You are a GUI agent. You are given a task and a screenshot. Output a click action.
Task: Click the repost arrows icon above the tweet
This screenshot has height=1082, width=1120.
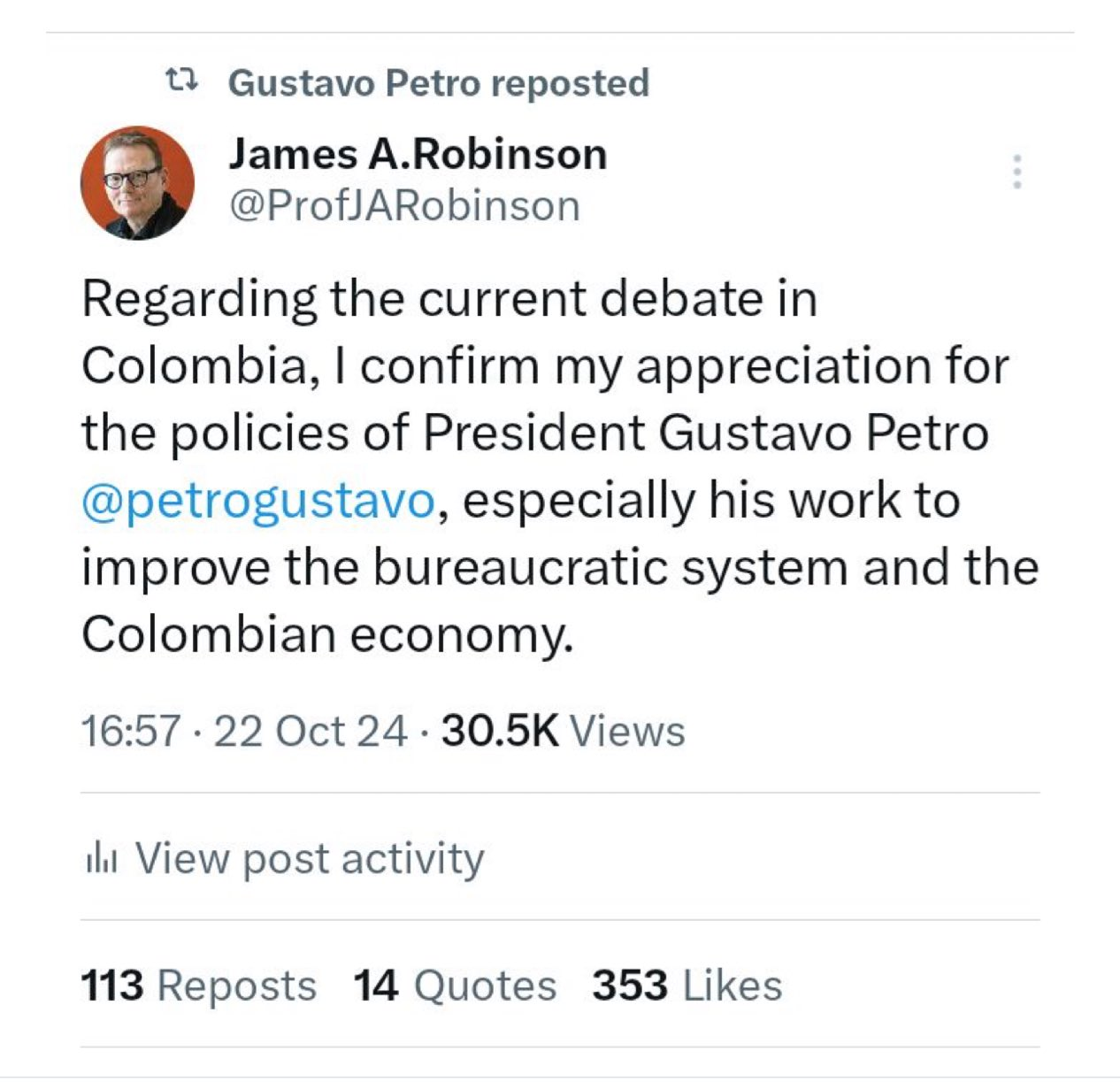click(x=181, y=82)
